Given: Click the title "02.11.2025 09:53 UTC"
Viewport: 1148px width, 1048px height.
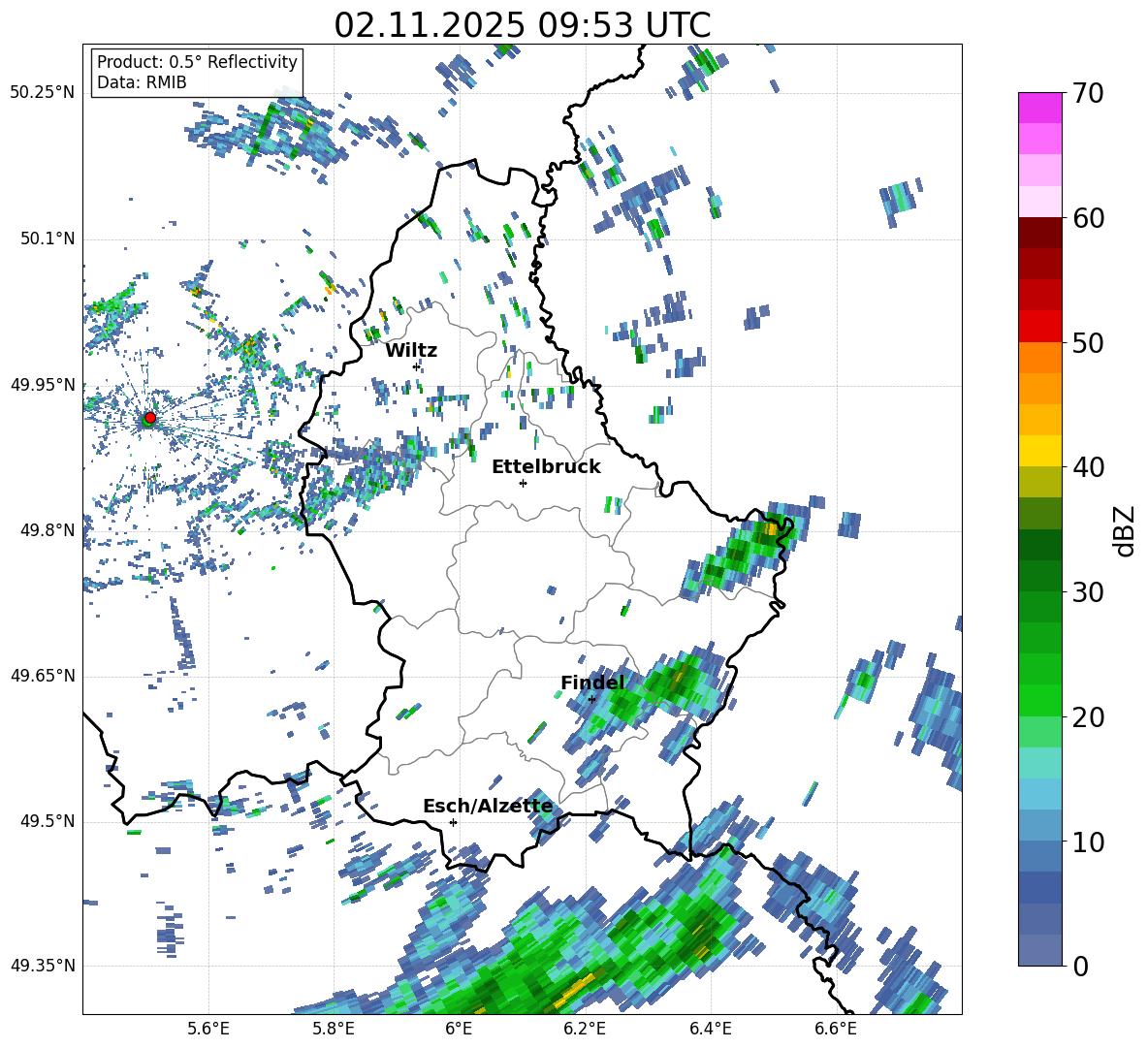Looking at the screenshot, I should 522,25.
